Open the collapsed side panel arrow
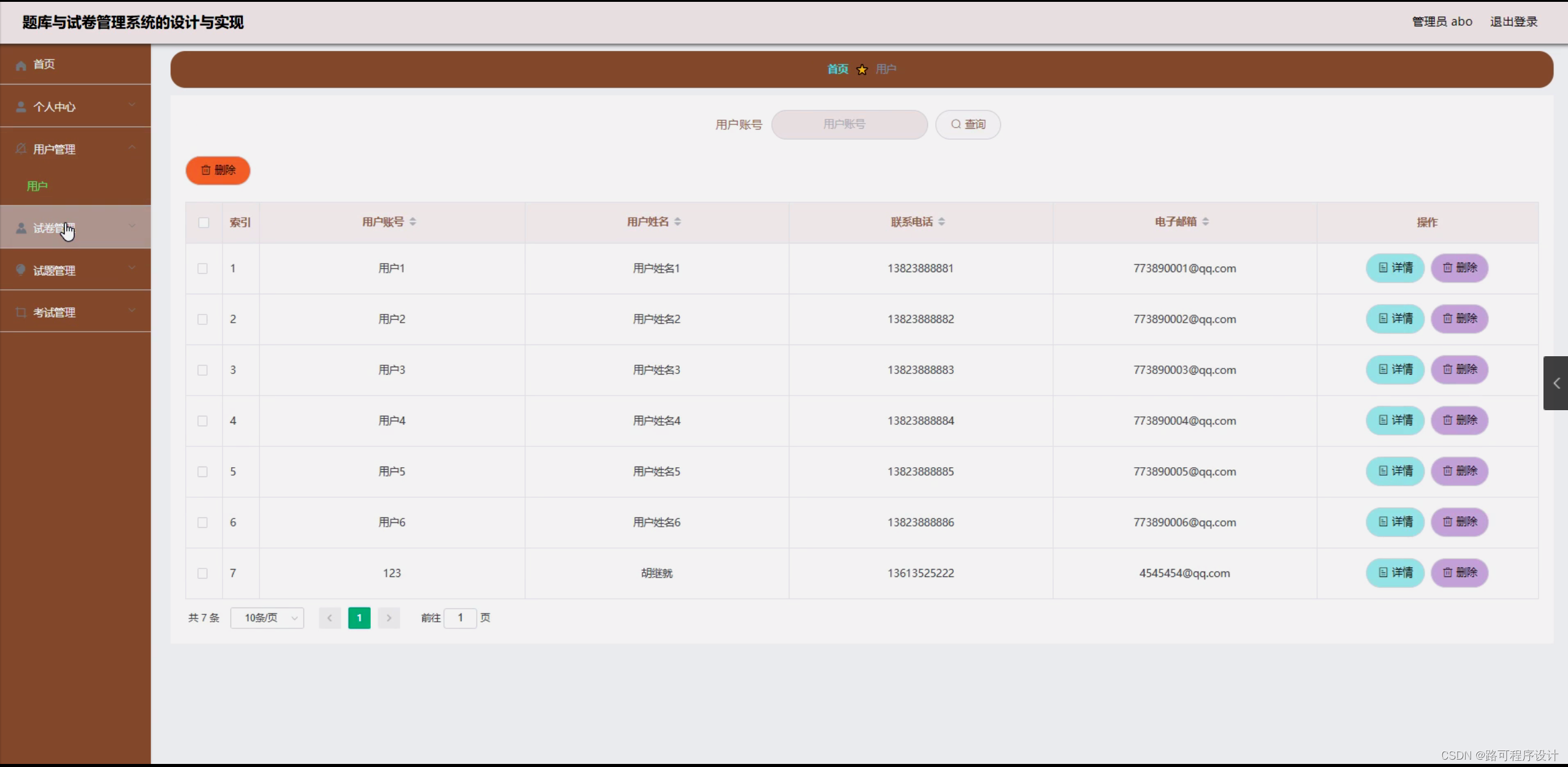This screenshot has width=1568, height=767. (1556, 383)
